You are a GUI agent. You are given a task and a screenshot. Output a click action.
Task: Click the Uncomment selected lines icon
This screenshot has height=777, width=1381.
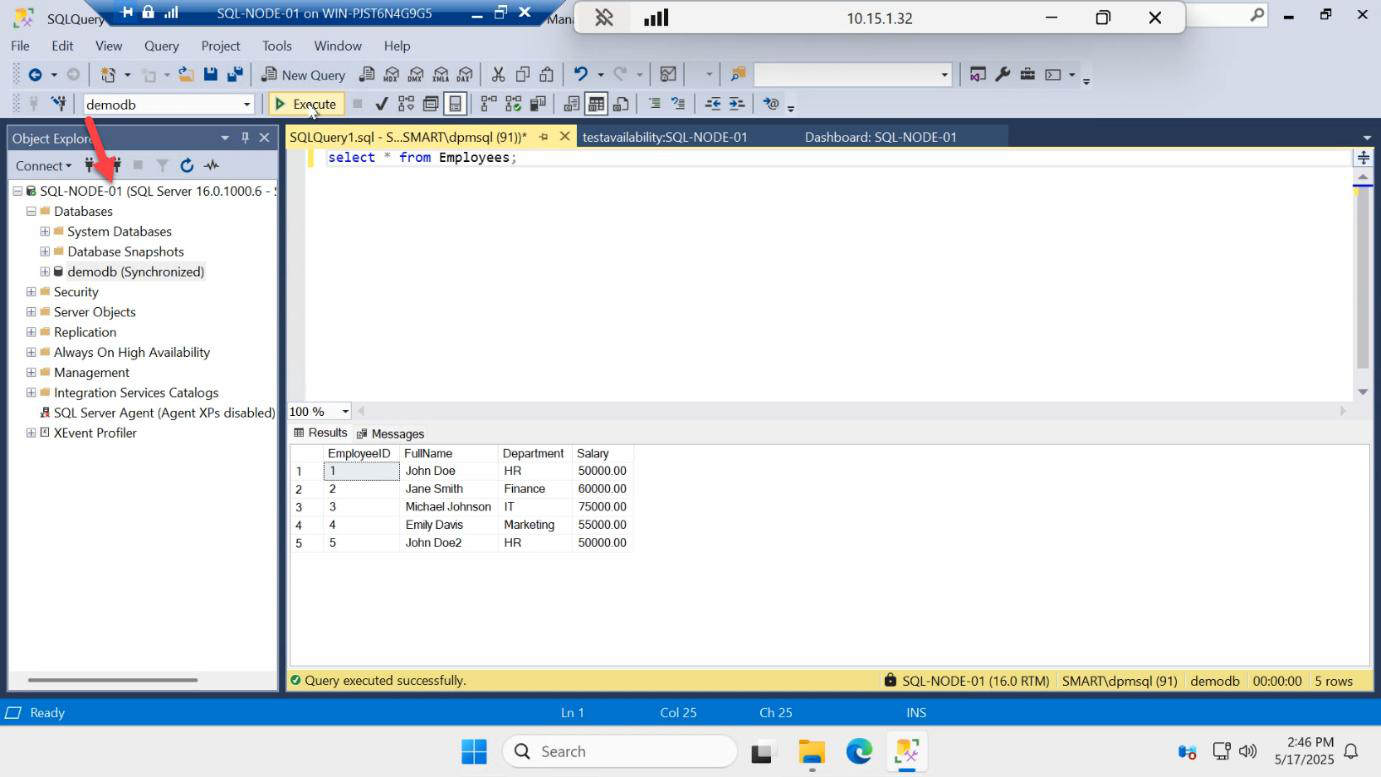coord(678,104)
